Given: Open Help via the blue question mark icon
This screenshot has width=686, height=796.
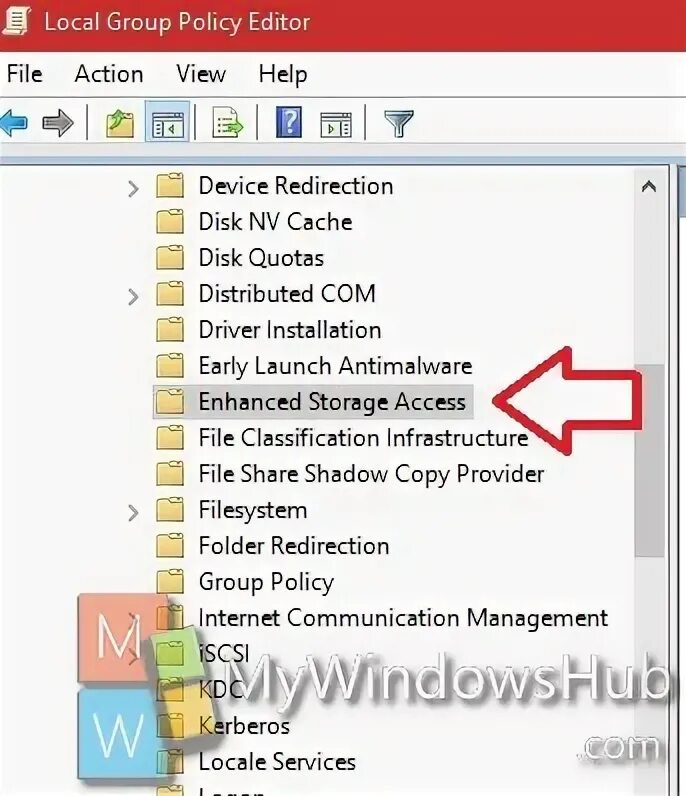Looking at the screenshot, I should [289, 122].
